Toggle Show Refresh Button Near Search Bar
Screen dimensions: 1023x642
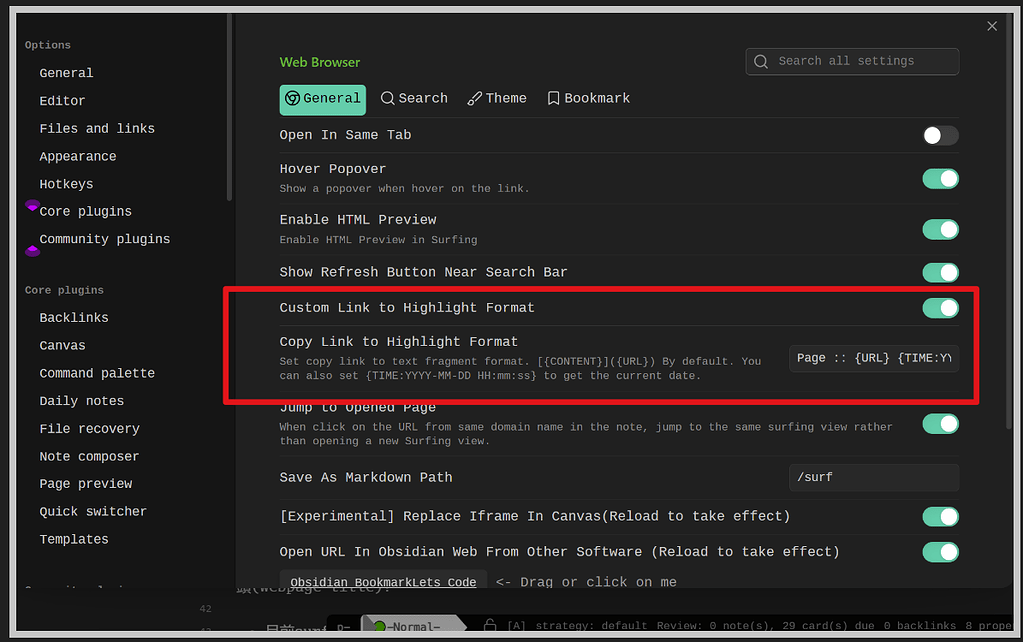tap(939, 273)
